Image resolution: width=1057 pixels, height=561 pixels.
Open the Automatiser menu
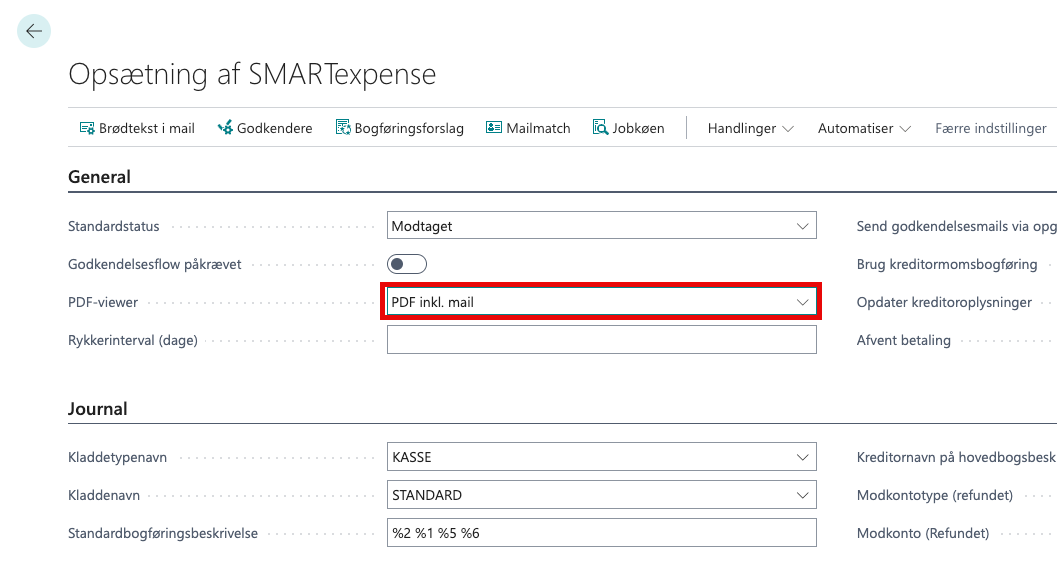(864, 128)
